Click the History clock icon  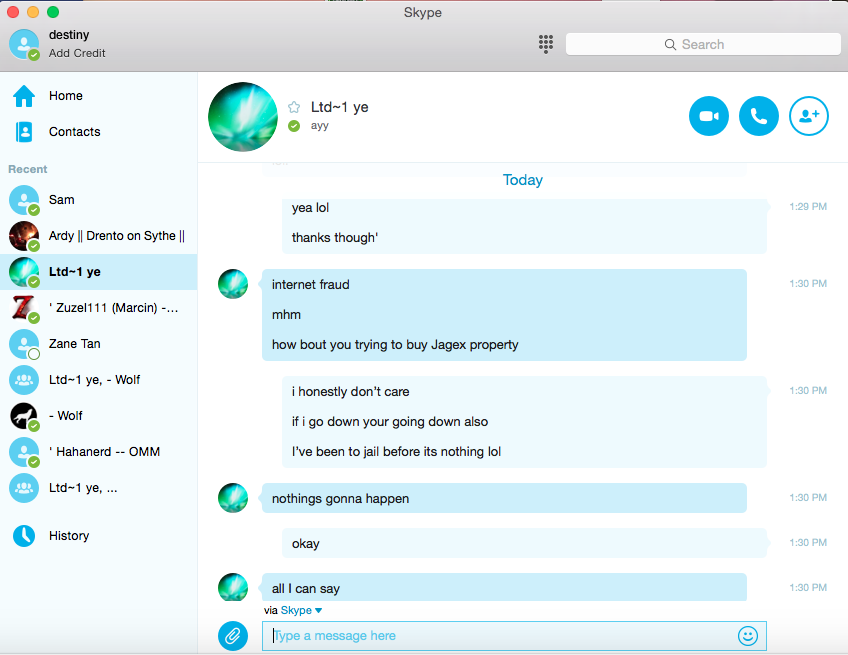(24, 535)
